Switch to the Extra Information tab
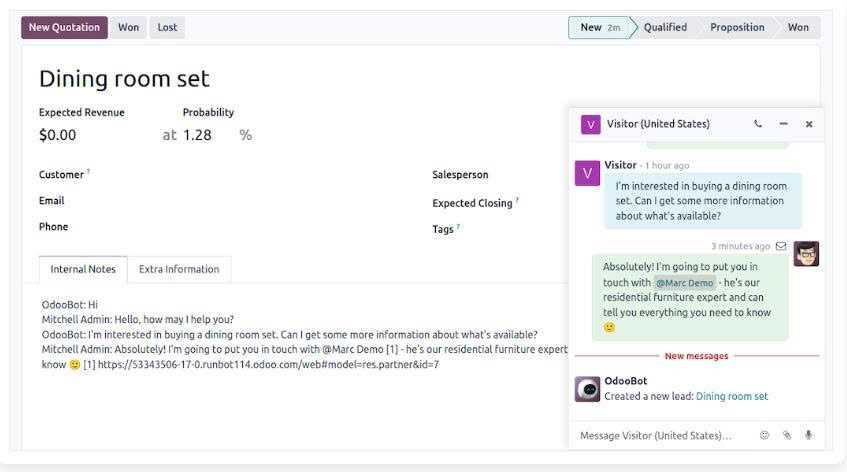The height and width of the screenshot is (472, 847). (x=179, y=269)
